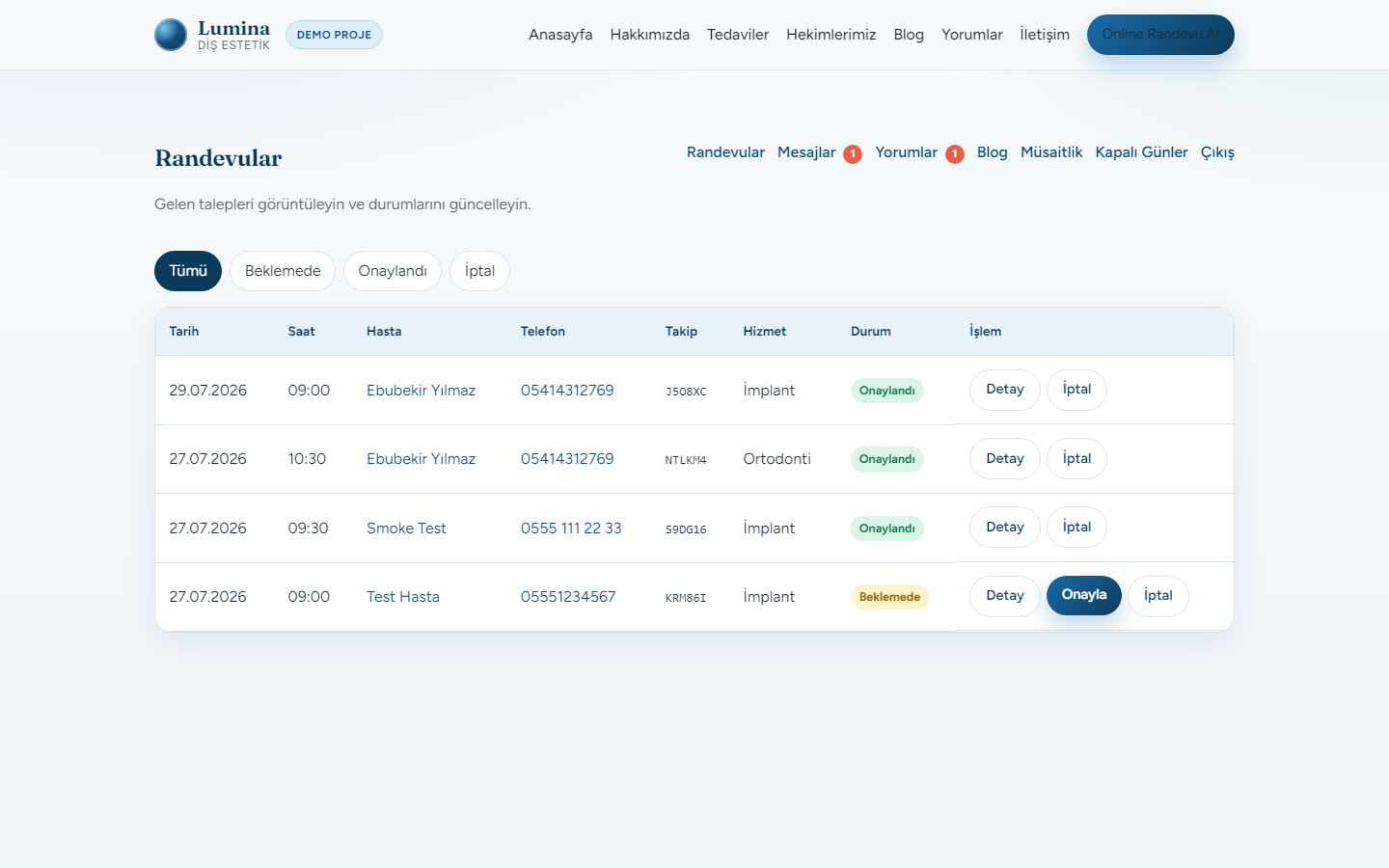Cancel the J508XC appointment with İptal
1389x868 pixels.
click(1076, 390)
